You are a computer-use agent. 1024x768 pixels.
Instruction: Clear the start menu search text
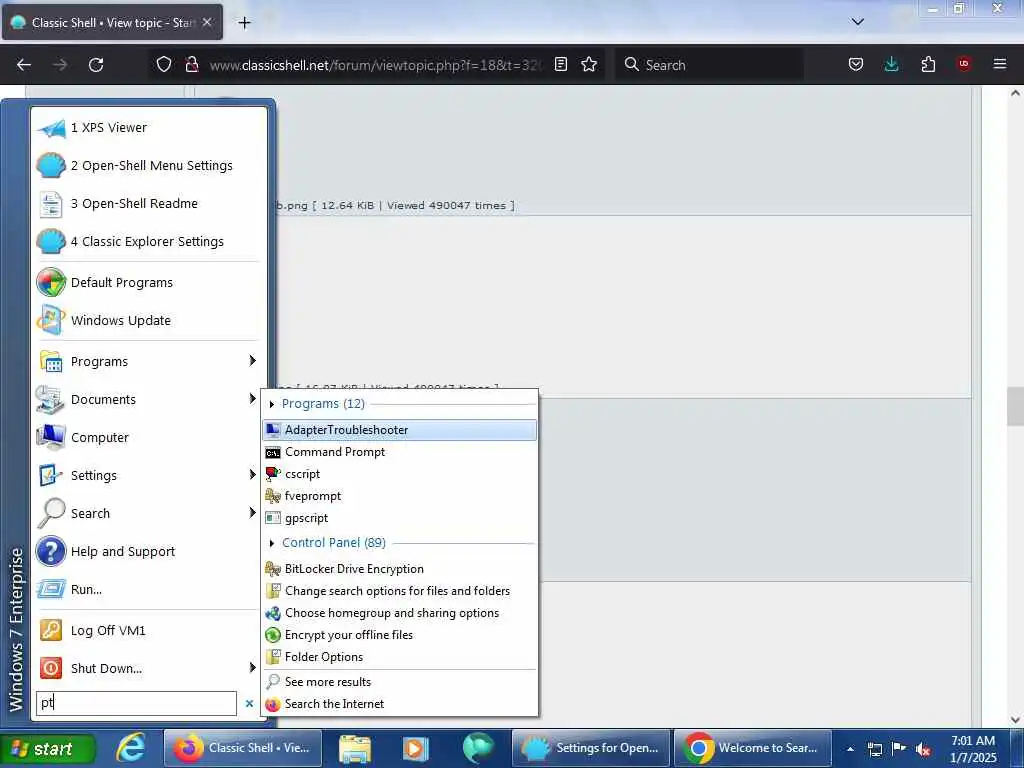point(249,703)
